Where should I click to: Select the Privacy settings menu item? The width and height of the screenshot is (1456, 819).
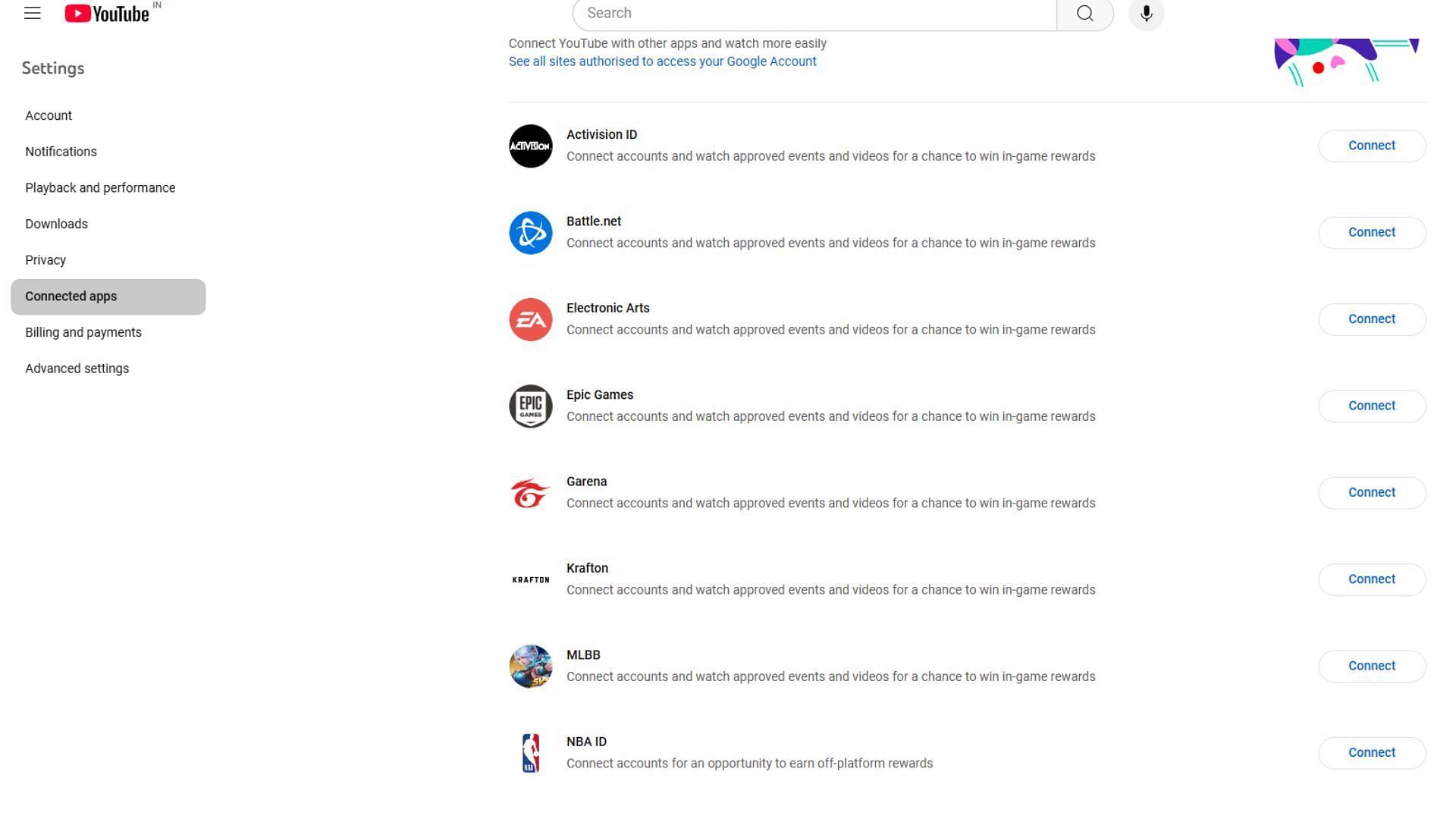(45, 260)
